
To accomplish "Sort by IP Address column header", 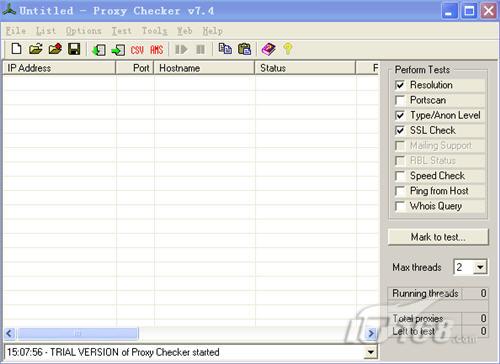I will [59, 68].
